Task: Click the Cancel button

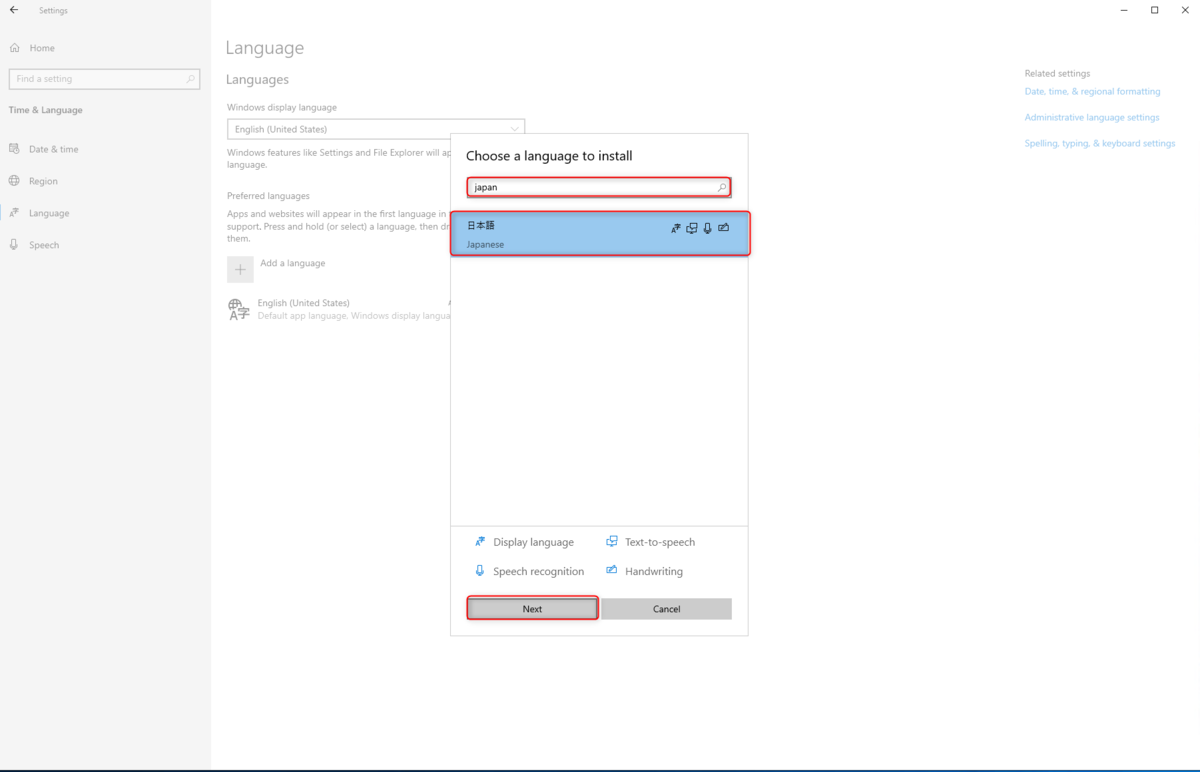Action: (x=667, y=609)
